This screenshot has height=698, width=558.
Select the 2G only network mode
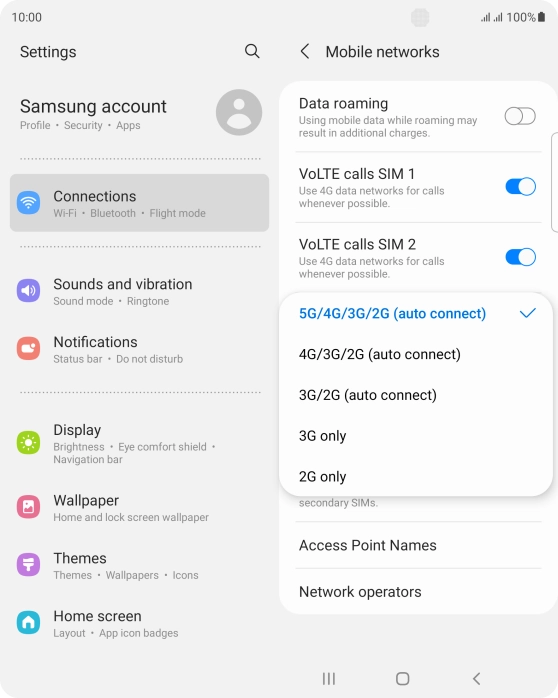click(x=416, y=476)
